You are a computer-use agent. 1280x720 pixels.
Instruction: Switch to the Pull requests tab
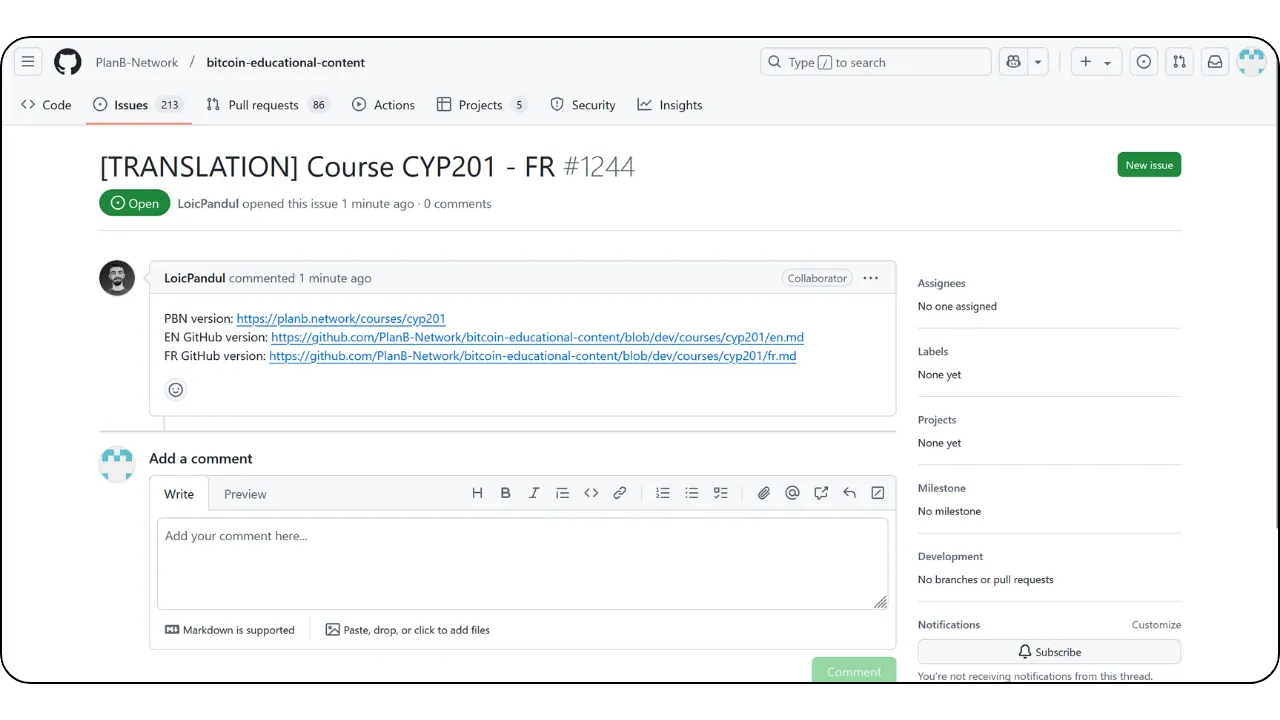coord(267,105)
